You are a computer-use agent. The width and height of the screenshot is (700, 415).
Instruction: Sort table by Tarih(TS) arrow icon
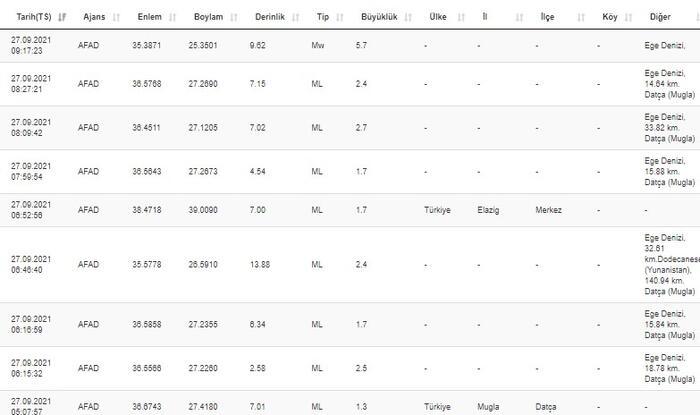(62, 17)
